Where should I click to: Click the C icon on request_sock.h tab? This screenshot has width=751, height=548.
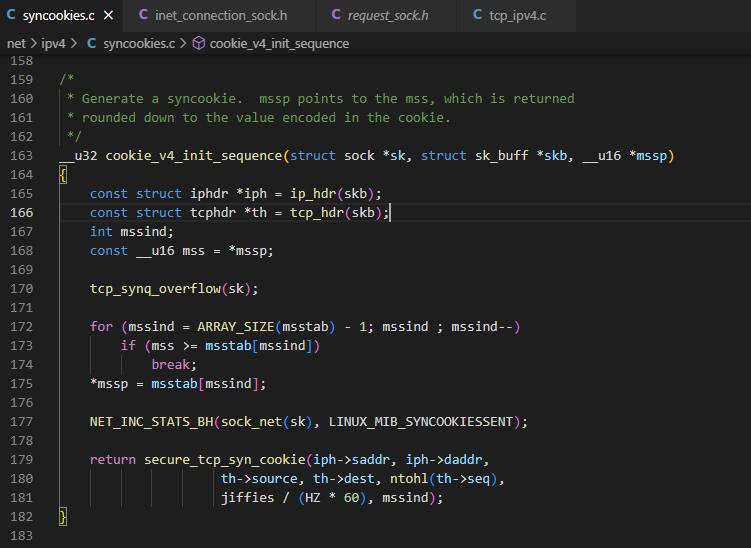pos(336,15)
